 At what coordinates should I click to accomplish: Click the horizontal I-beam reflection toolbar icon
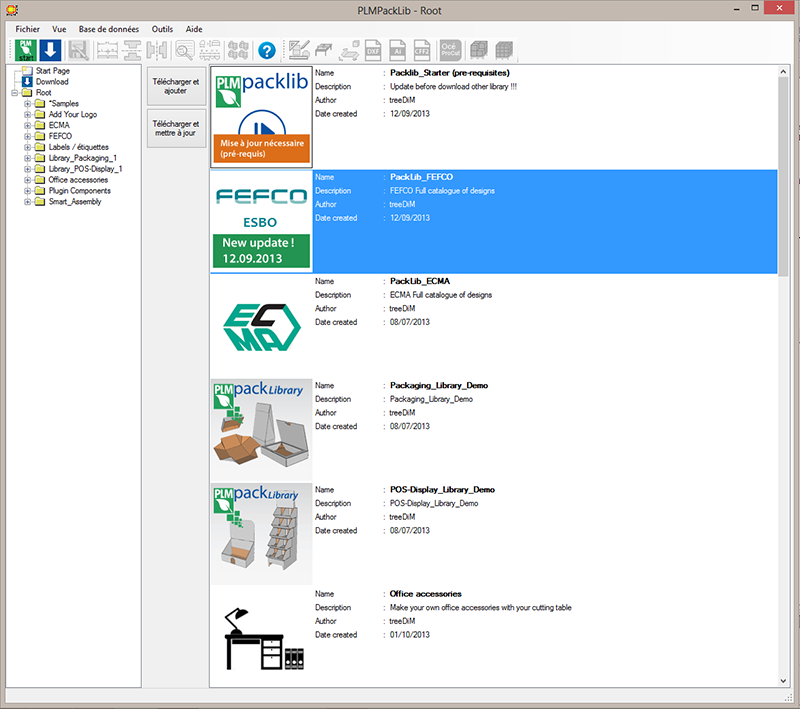click(133, 50)
